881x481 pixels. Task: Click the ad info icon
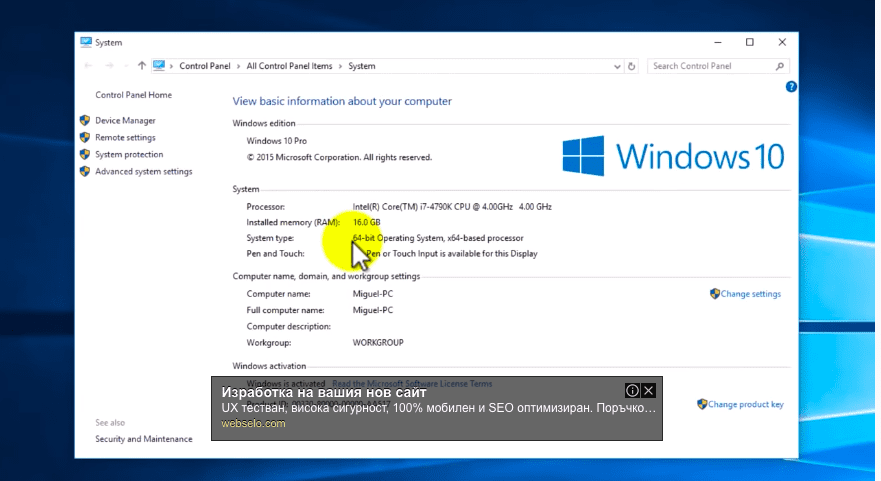click(632, 390)
